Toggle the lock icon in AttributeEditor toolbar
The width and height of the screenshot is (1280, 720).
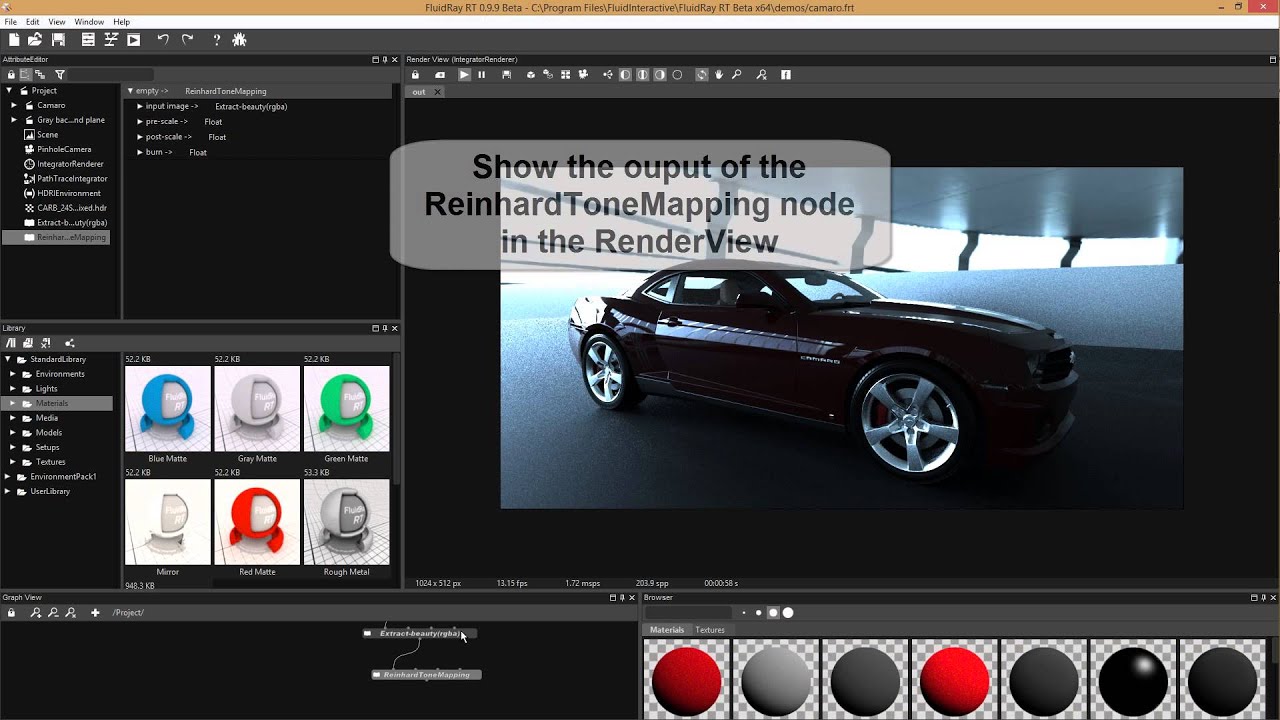tap(11, 74)
